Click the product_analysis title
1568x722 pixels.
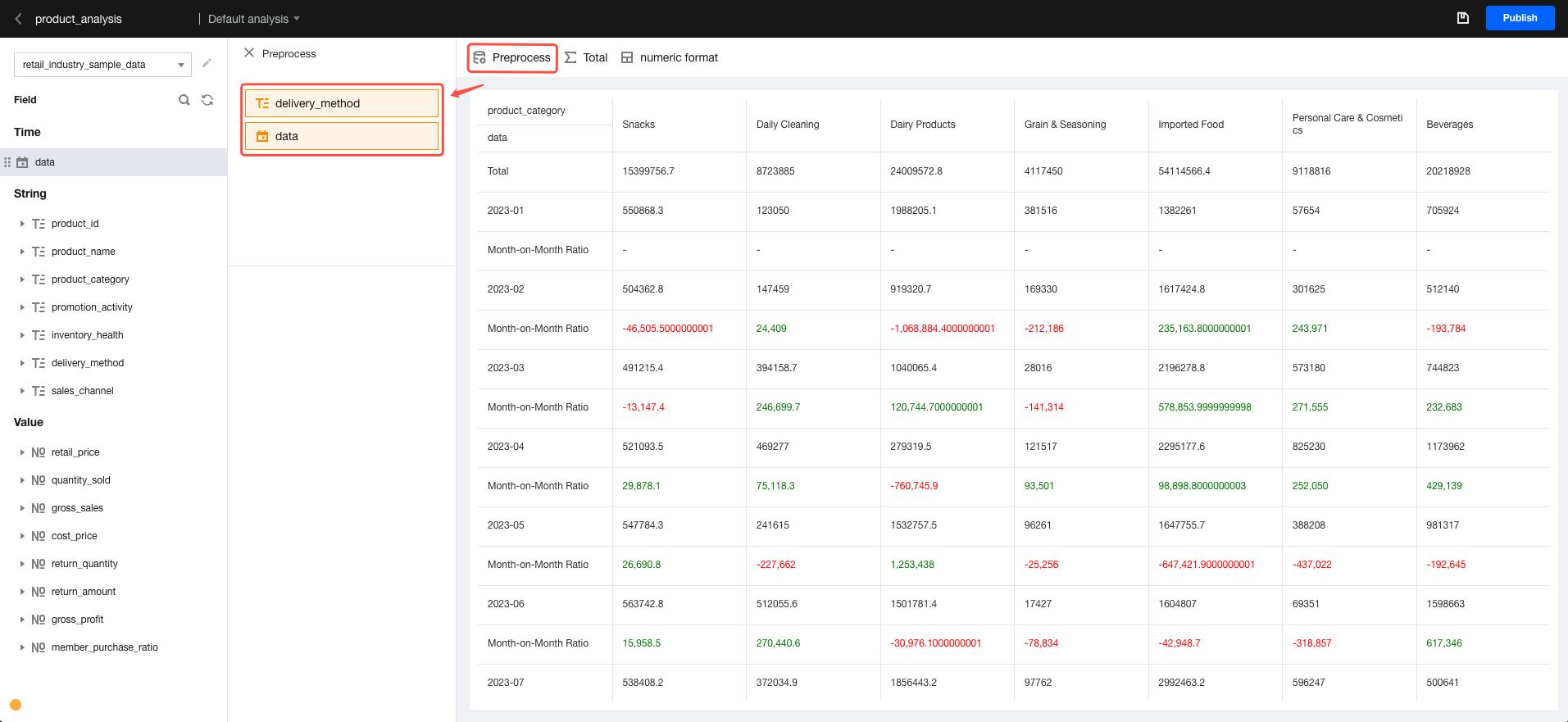point(79,19)
